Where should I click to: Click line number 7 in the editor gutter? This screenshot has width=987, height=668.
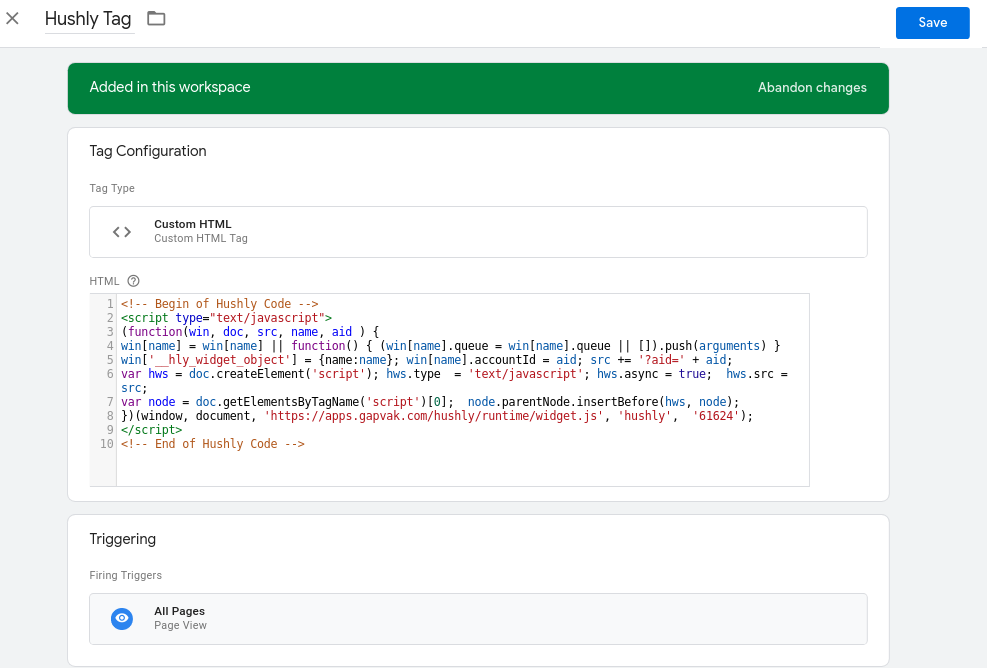pos(110,402)
